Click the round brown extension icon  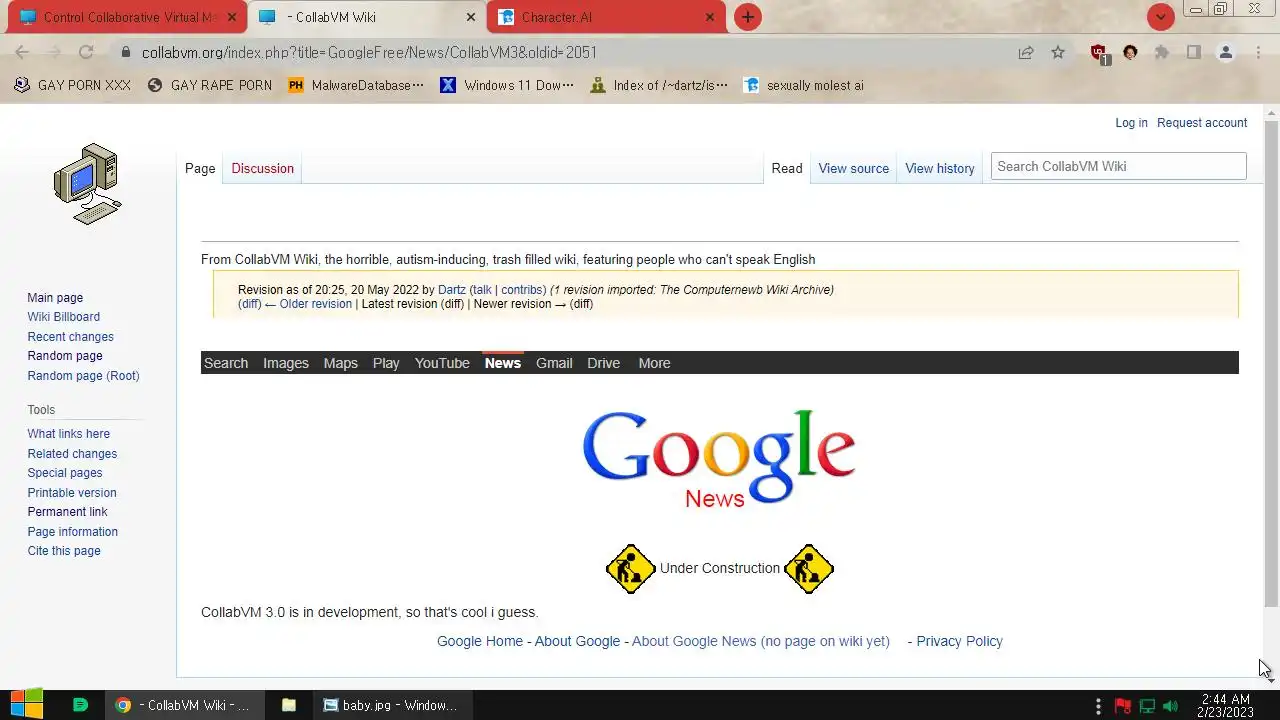[1130, 52]
